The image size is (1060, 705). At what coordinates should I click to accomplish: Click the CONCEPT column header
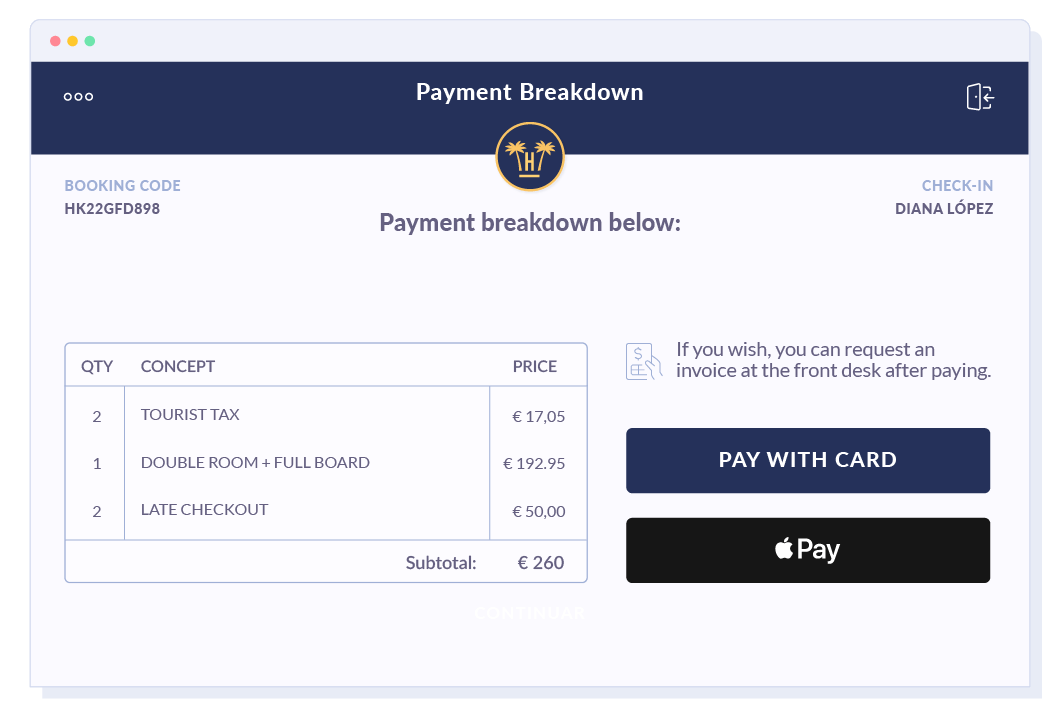pyautogui.click(x=178, y=366)
